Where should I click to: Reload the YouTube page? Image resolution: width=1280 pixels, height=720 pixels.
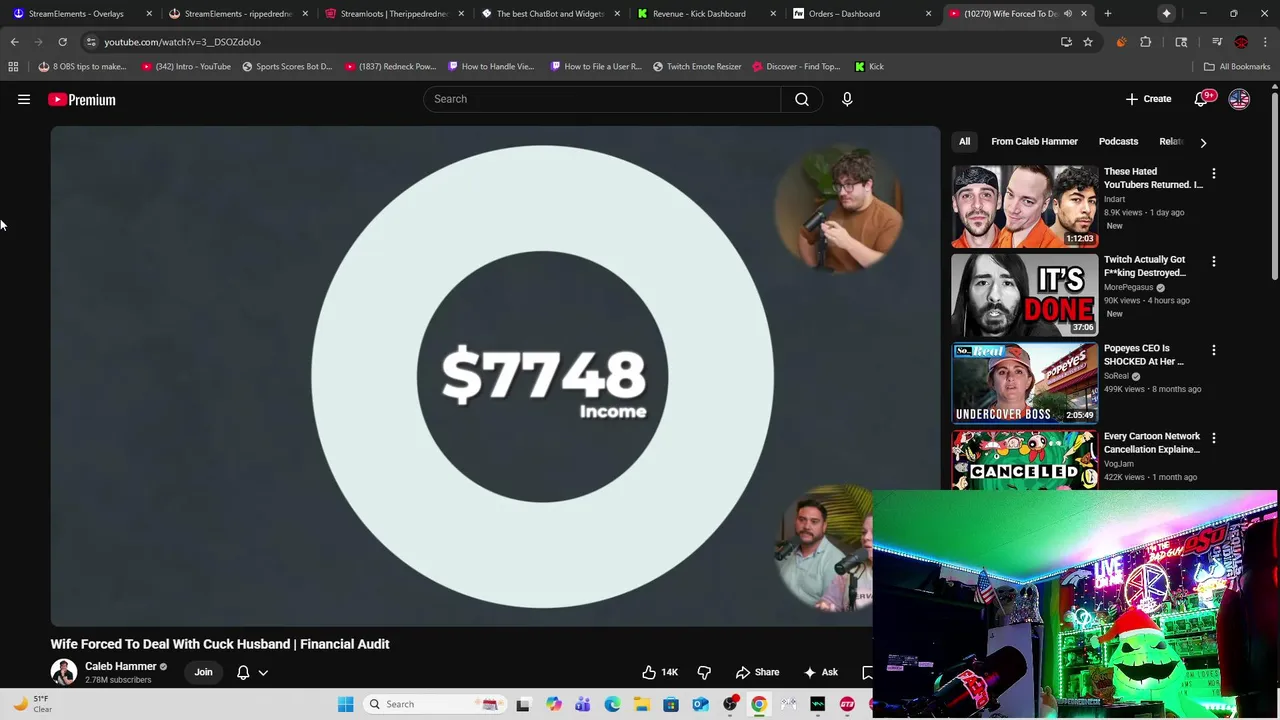coord(62,42)
